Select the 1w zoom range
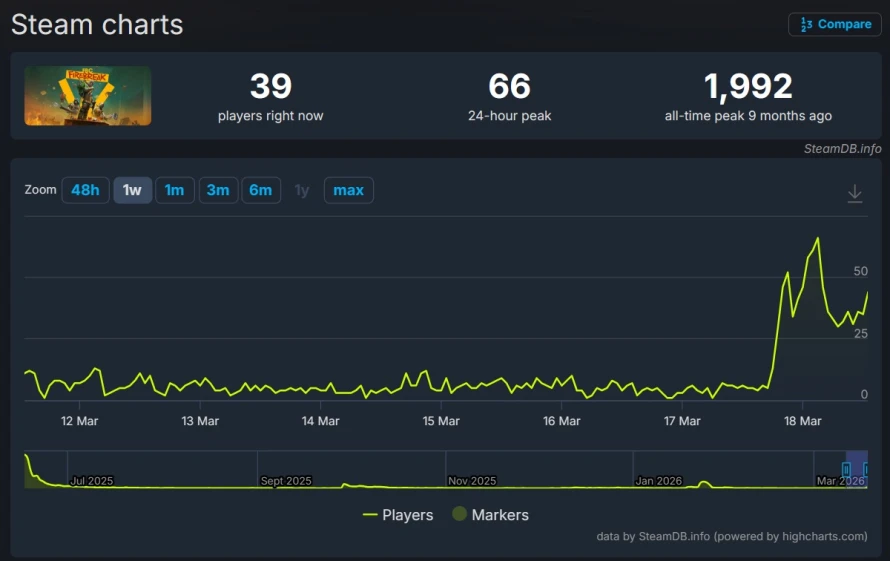 [132, 190]
